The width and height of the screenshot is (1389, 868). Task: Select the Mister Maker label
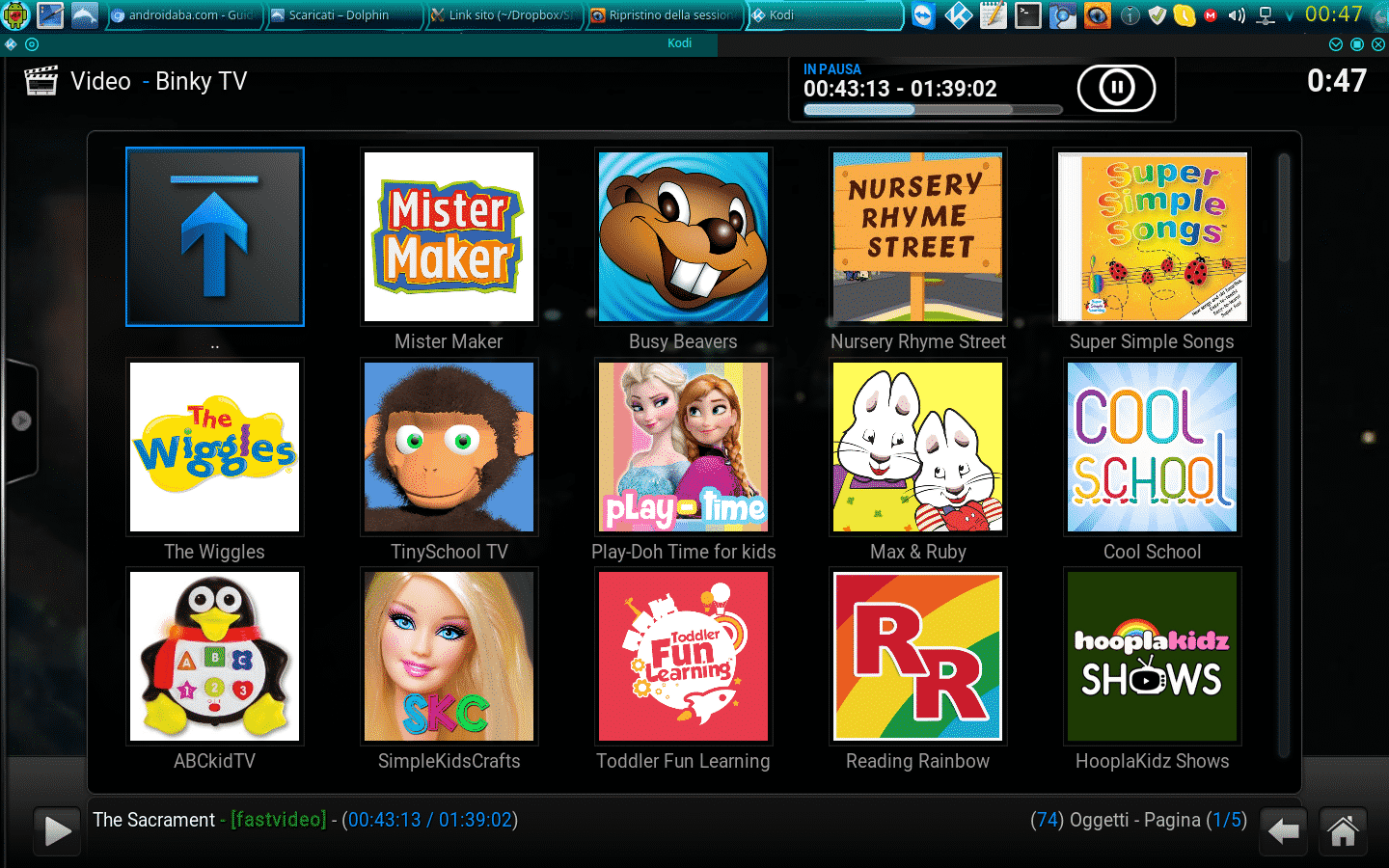click(449, 341)
